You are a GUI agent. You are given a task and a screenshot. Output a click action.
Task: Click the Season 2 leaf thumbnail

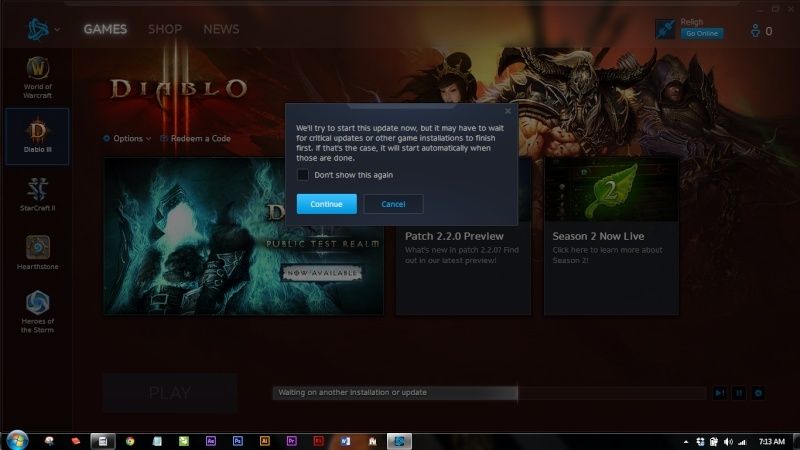click(611, 189)
